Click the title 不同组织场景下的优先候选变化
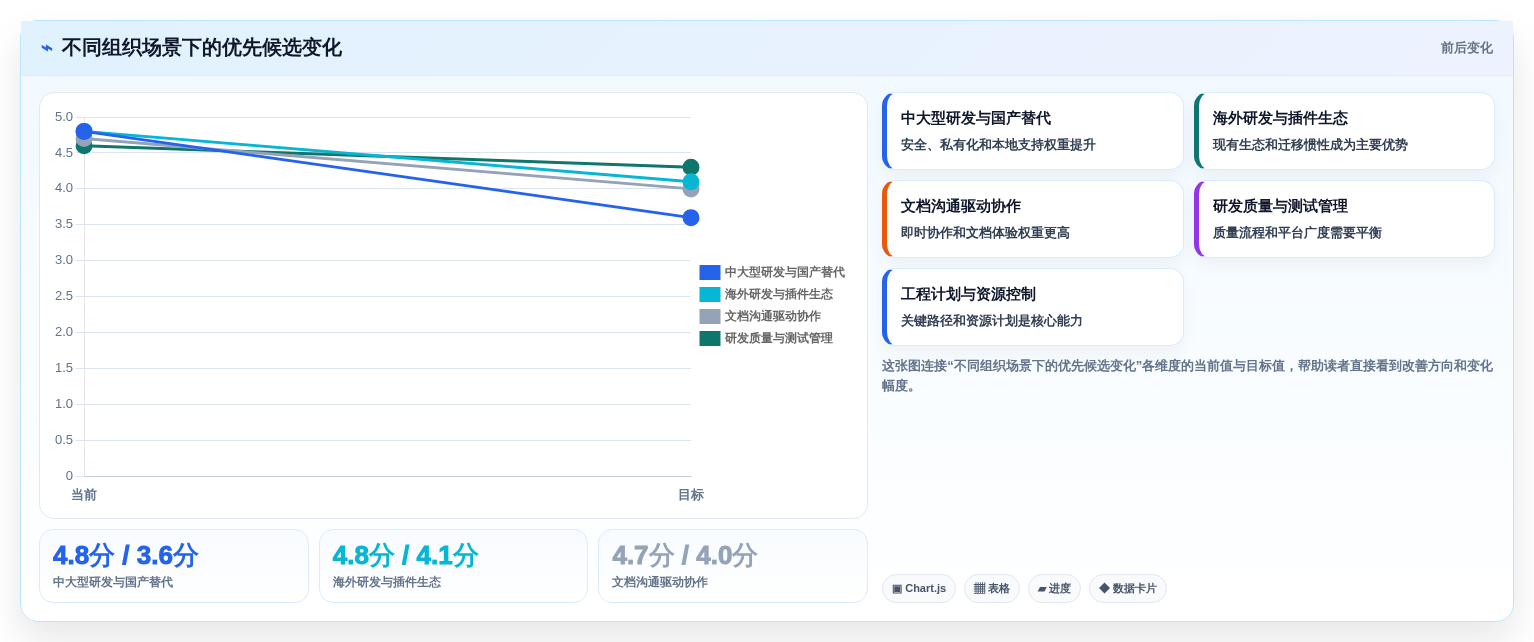 (201, 48)
